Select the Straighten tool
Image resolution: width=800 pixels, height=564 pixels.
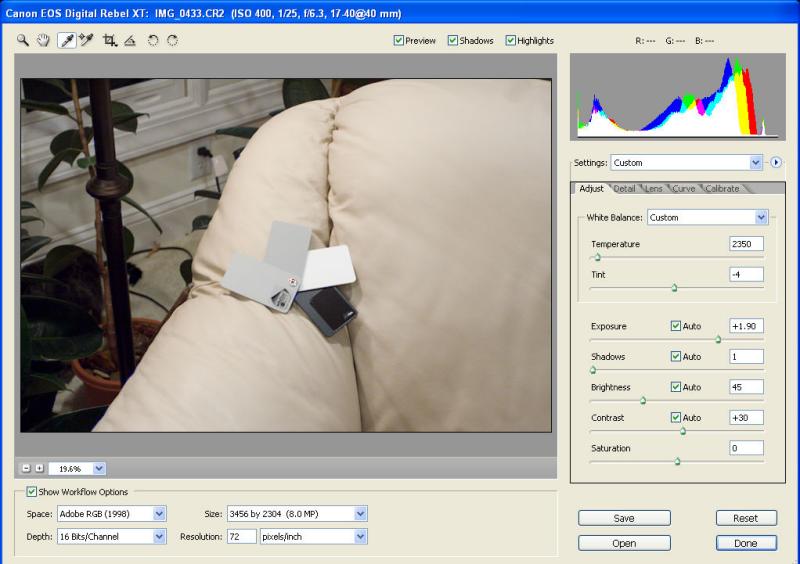pos(130,40)
